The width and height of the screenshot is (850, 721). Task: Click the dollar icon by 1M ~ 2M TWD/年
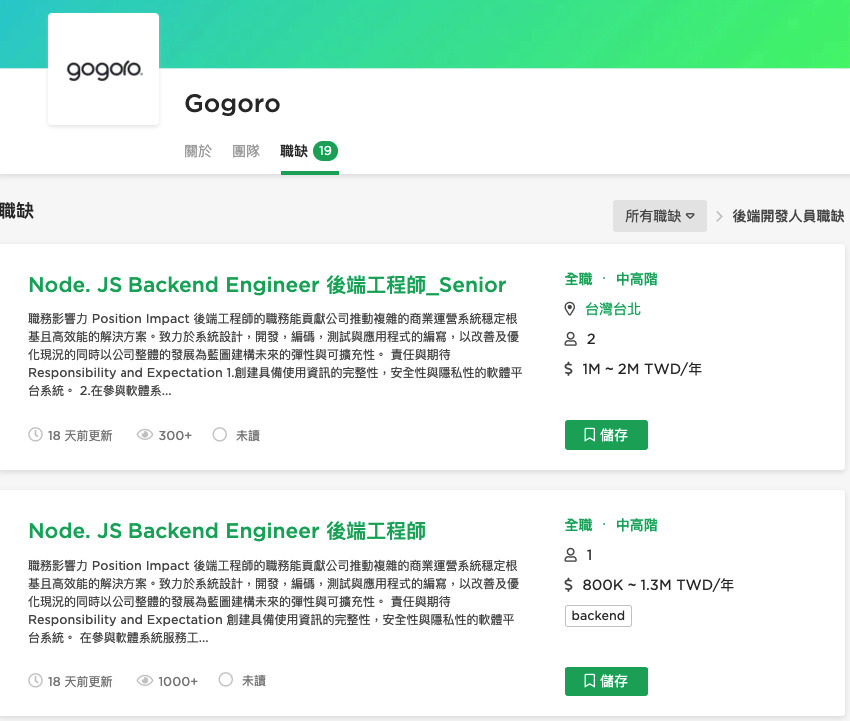tap(568, 369)
